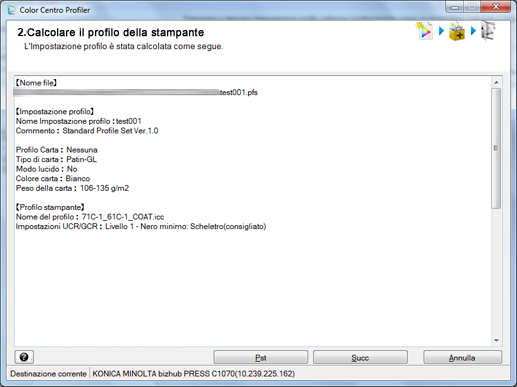Click profile name 71C-1_61C-1_COAT.icc line
This screenshot has height=387, width=517.
click(x=90, y=217)
